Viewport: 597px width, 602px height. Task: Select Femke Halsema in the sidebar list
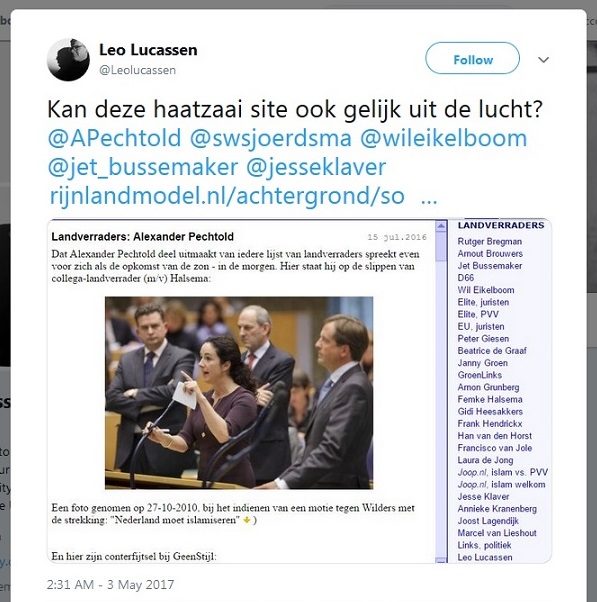pos(490,399)
